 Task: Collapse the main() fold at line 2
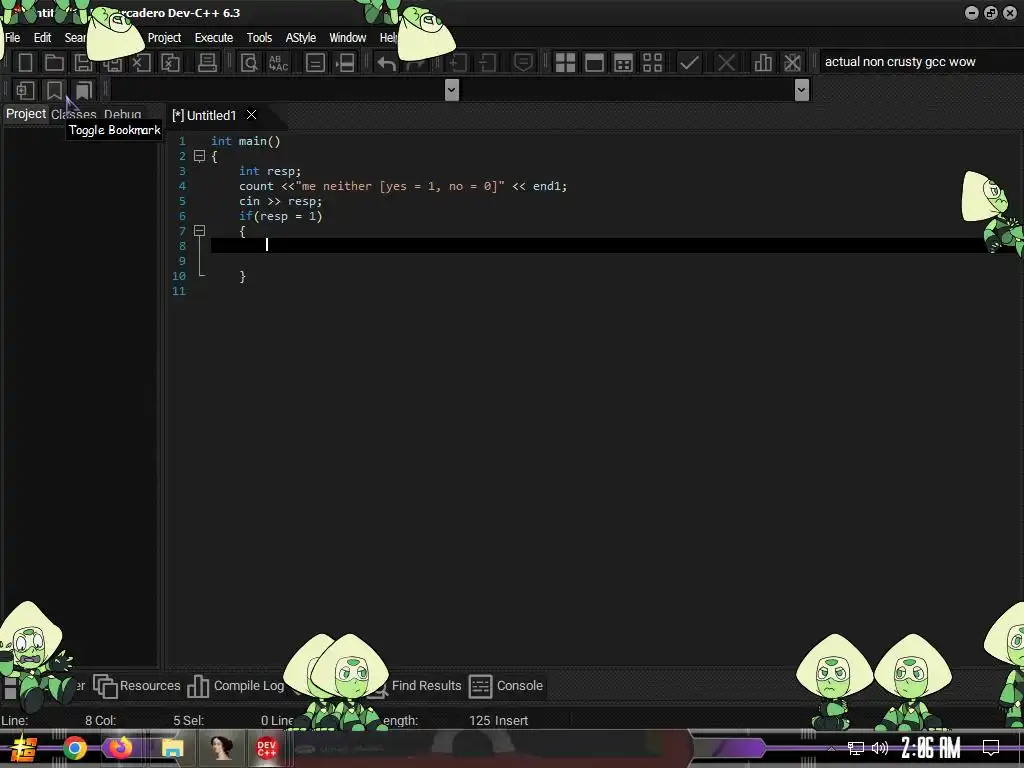click(200, 156)
